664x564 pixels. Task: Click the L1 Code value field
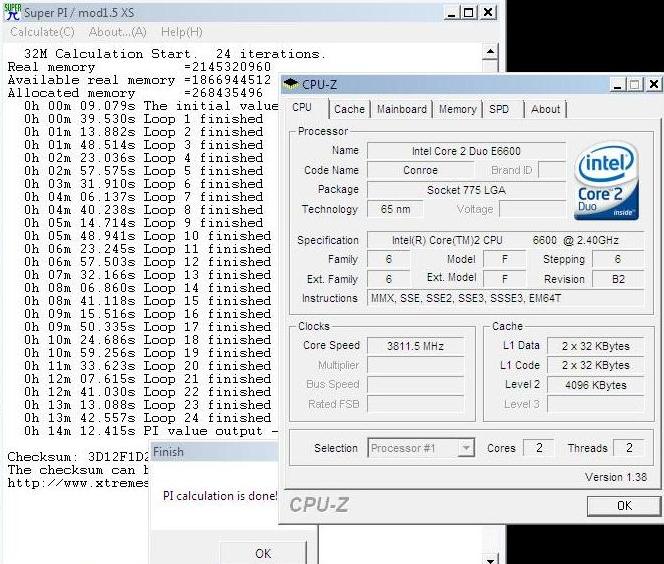[595, 365]
